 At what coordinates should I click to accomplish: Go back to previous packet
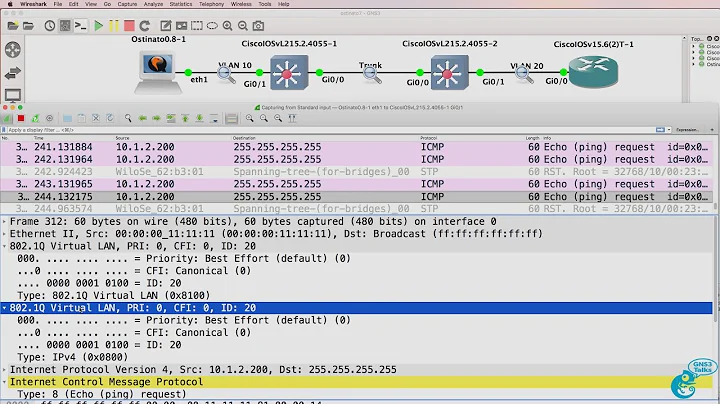tap(142, 118)
